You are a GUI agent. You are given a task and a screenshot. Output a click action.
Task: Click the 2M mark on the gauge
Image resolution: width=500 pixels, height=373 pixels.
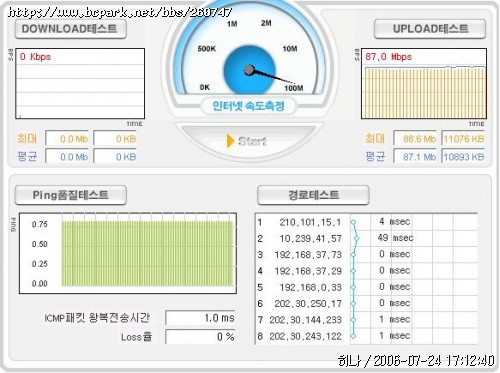(266, 23)
